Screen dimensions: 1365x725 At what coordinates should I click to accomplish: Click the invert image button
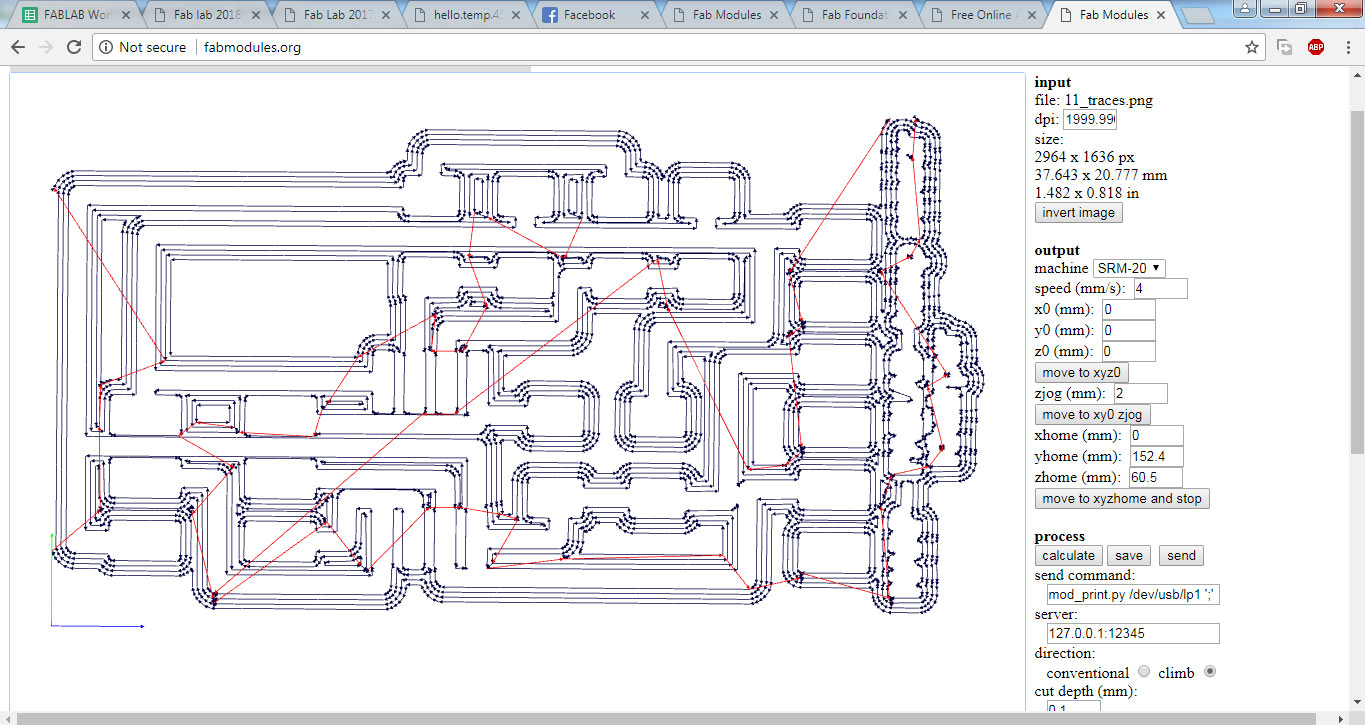(x=1079, y=213)
